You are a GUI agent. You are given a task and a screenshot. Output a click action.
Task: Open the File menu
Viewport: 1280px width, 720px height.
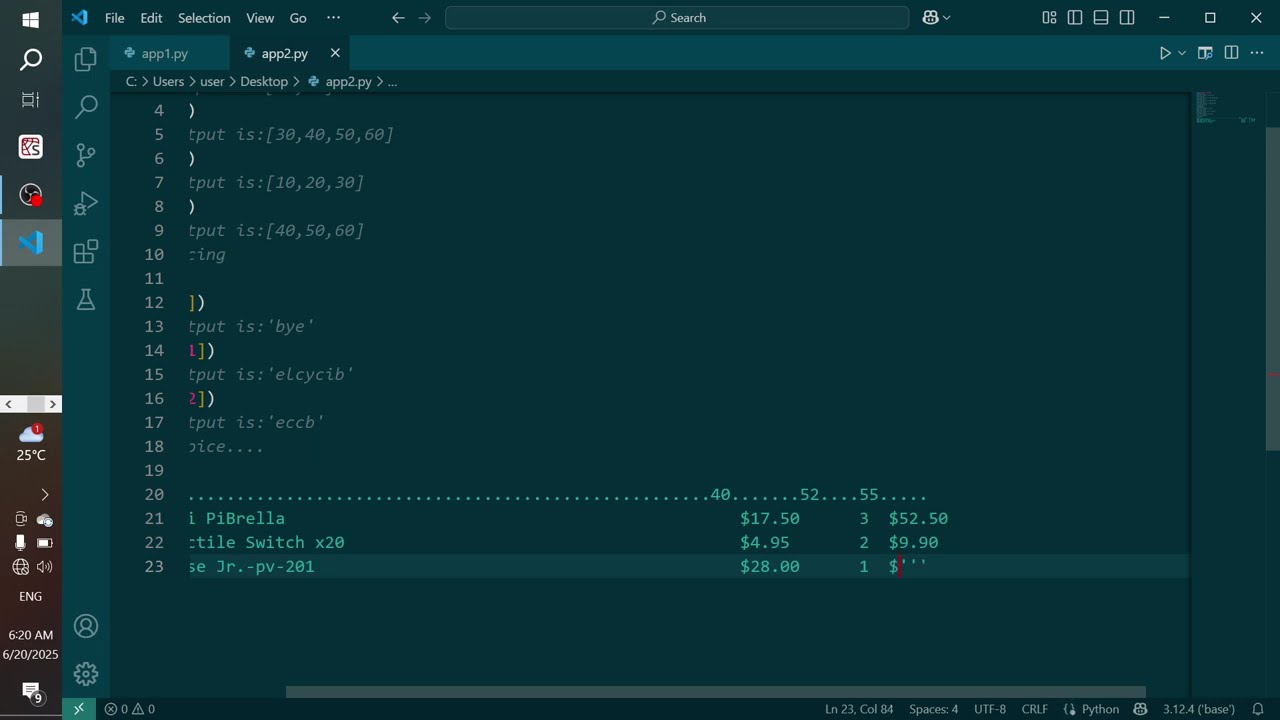point(115,18)
